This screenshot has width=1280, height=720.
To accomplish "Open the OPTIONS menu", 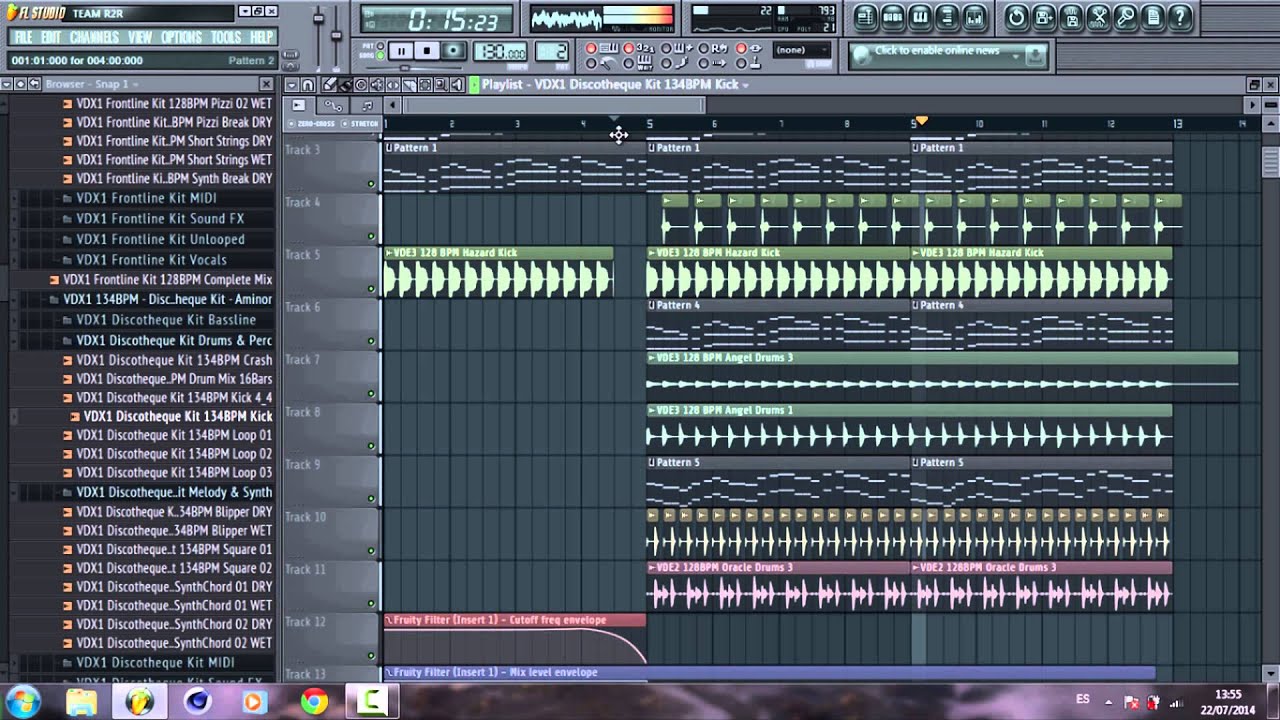I will (181, 37).
